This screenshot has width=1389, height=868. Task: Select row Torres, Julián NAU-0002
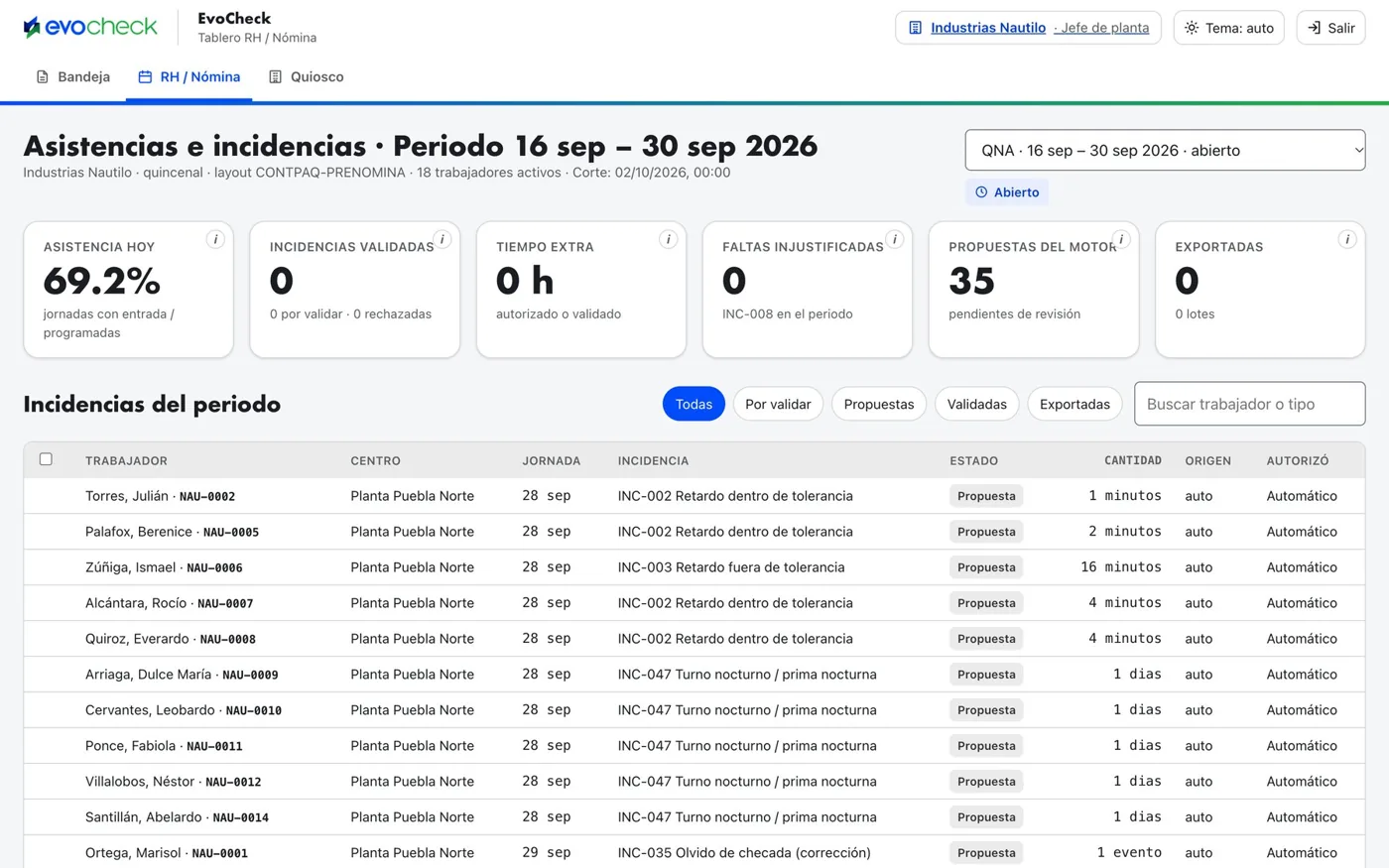[694, 496]
